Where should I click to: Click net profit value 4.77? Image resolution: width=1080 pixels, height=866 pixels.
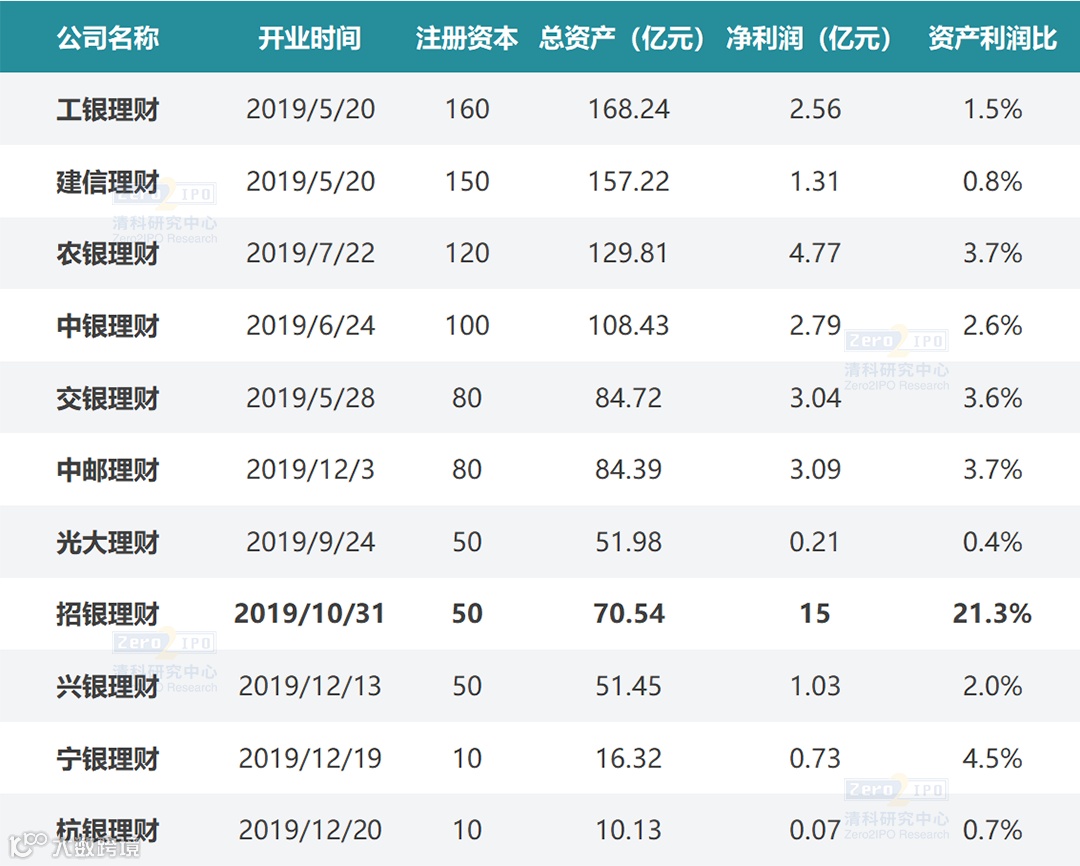(816, 254)
